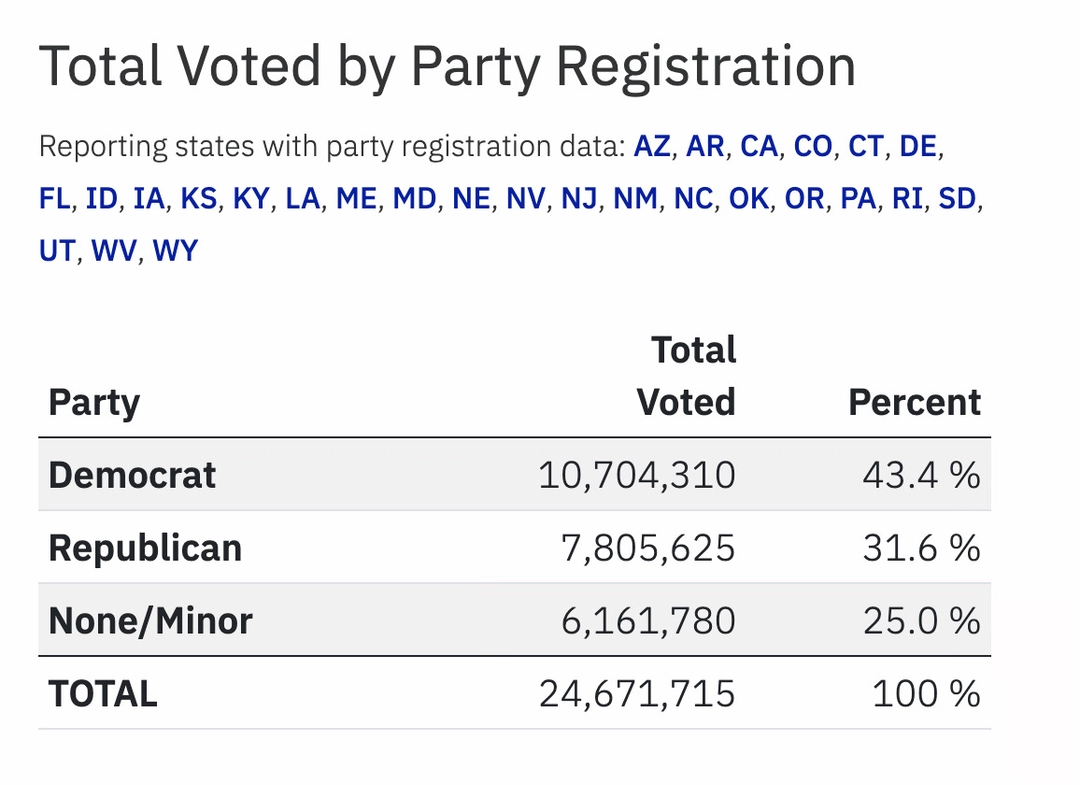The width and height of the screenshot is (1080, 785).
Task: Click the CO state link
Action: click(x=813, y=146)
